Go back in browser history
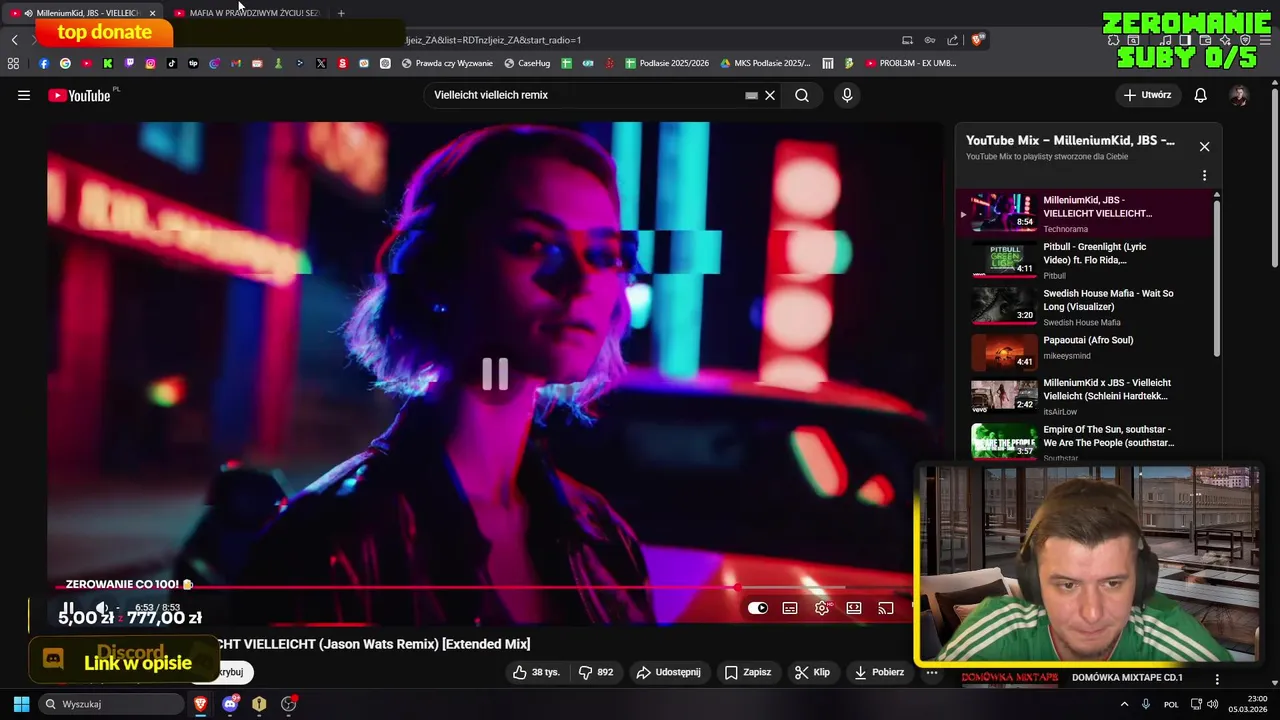This screenshot has height=720, width=1280. pyautogui.click(x=14, y=40)
